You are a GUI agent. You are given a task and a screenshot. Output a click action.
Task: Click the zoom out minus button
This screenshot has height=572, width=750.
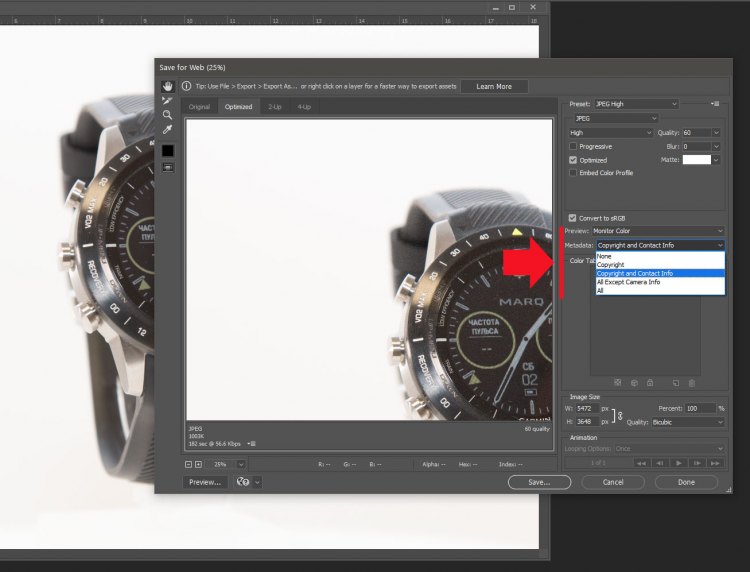188,464
